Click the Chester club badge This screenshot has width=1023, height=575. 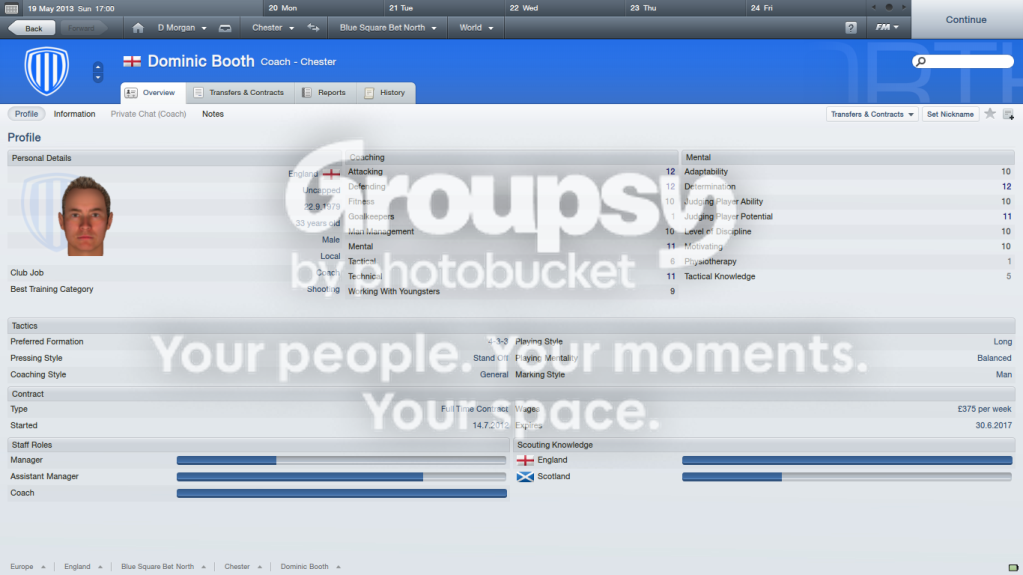pos(46,70)
